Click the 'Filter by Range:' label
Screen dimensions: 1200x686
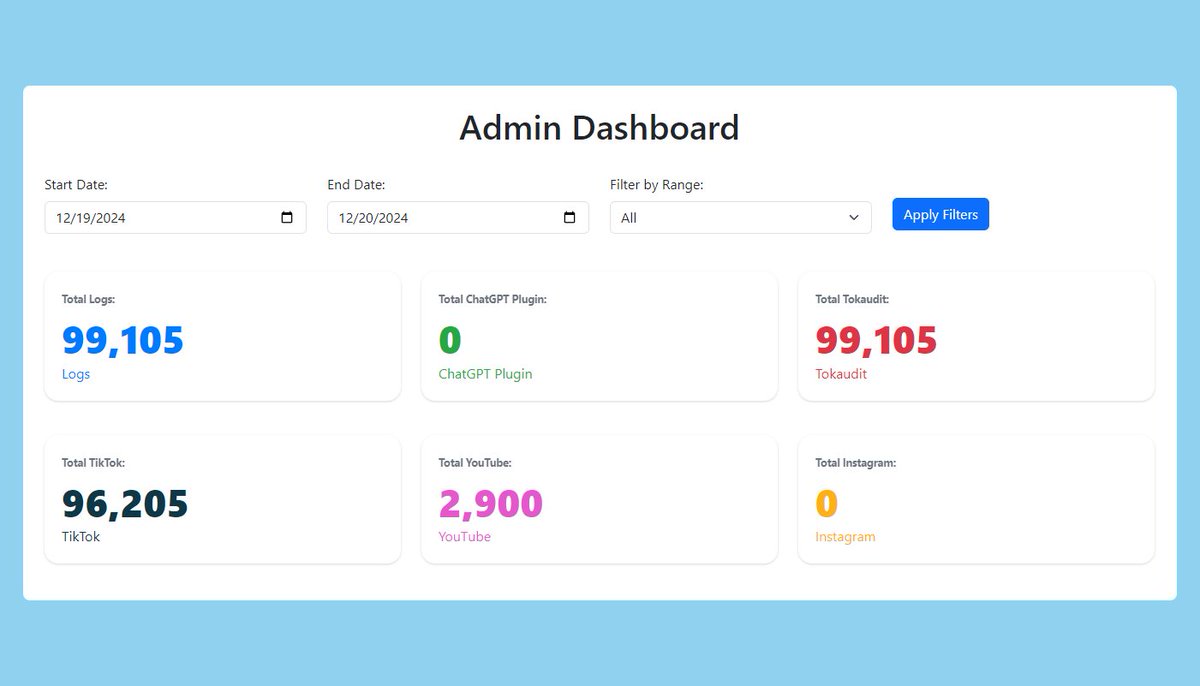click(x=657, y=185)
